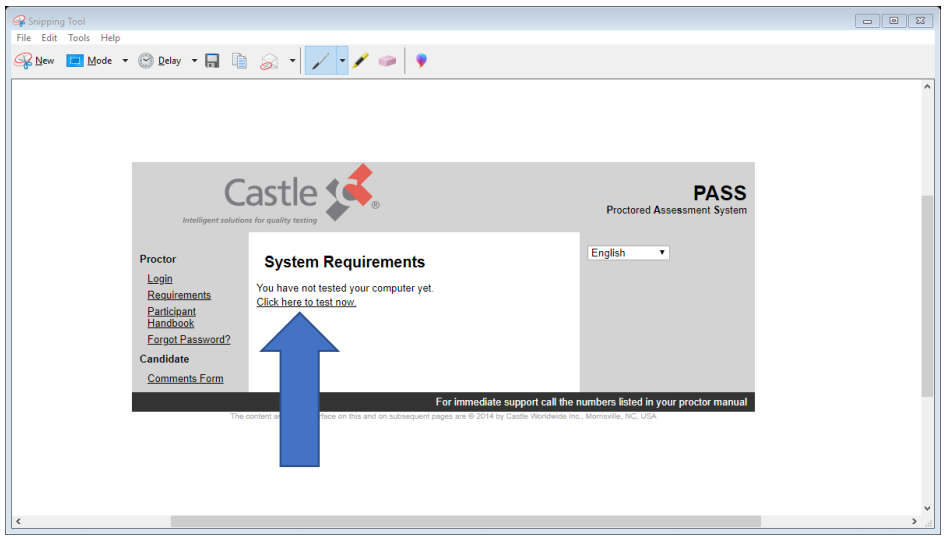Save the snip with floppy disk icon
Image resolution: width=945 pixels, height=537 pixels.
pyautogui.click(x=212, y=61)
